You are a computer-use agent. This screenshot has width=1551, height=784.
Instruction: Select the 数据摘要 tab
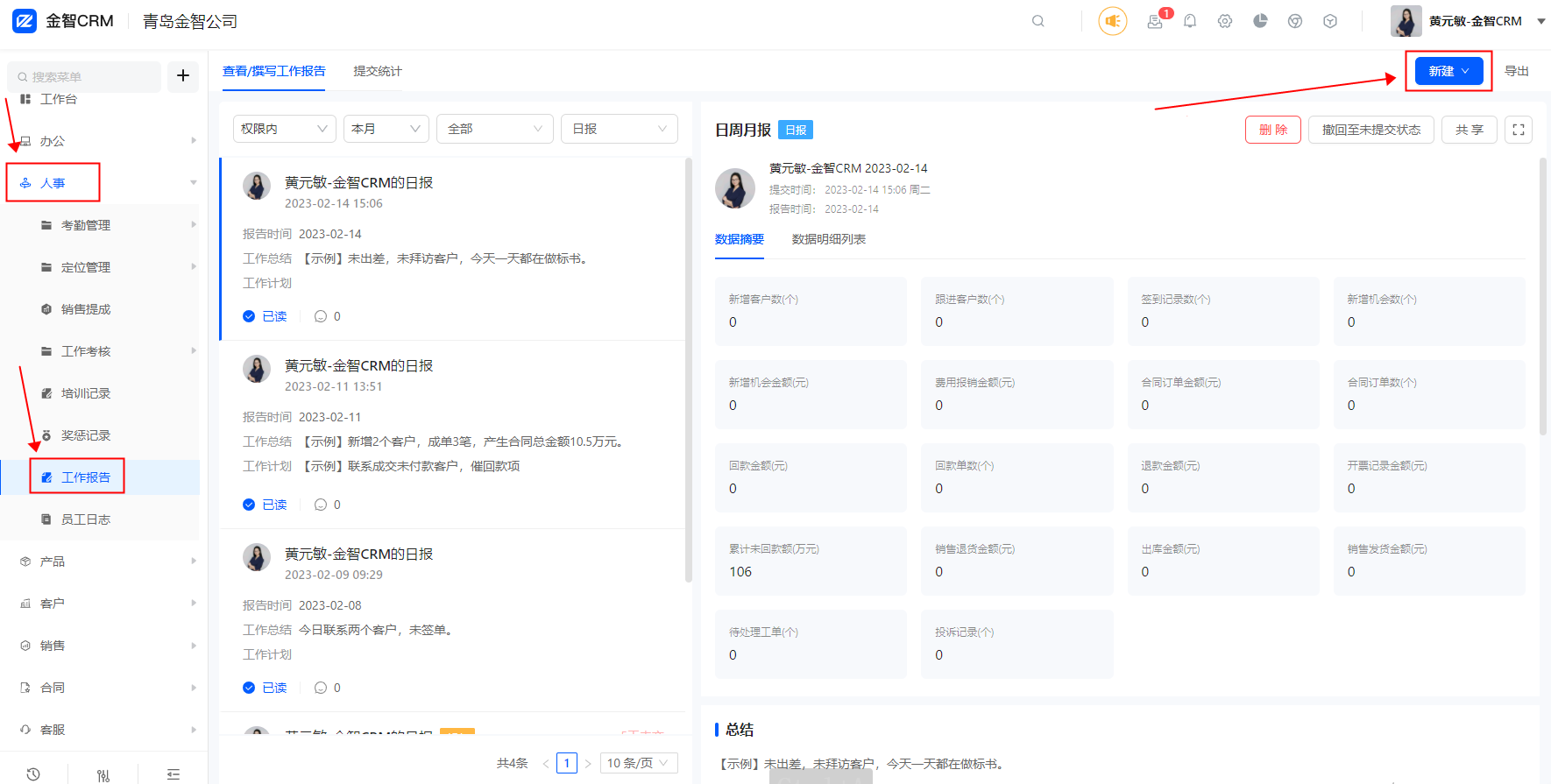740,239
